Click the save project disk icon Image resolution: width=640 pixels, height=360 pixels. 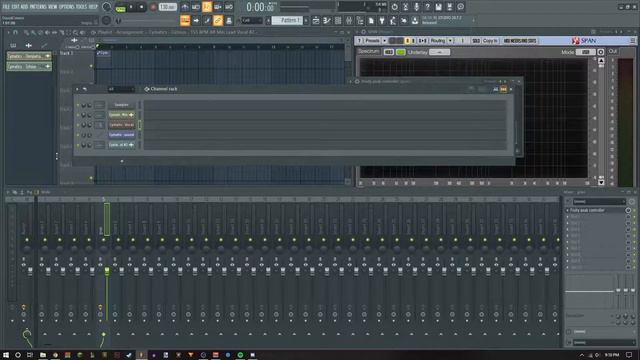[x=438, y=7]
